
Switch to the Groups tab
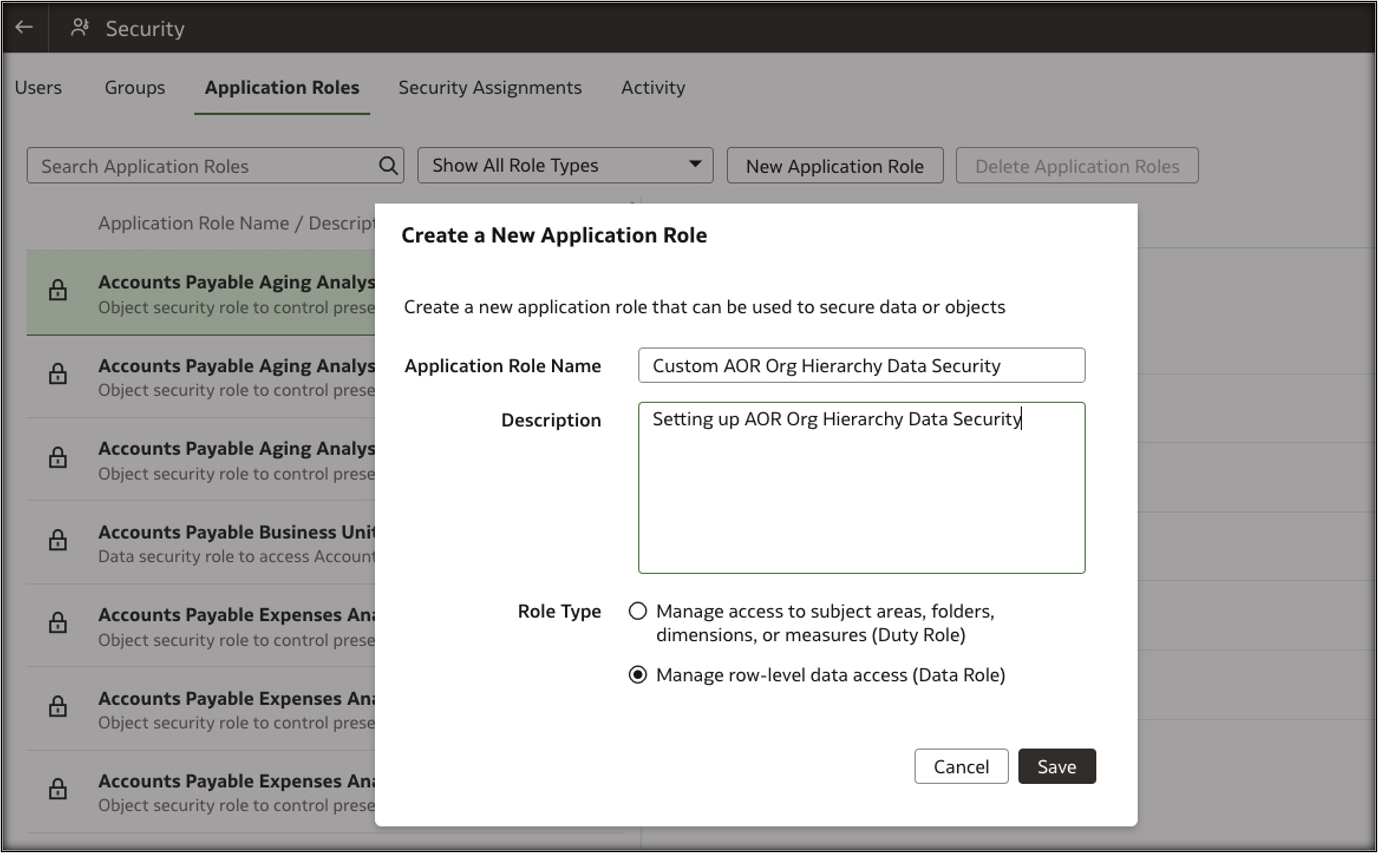point(135,88)
